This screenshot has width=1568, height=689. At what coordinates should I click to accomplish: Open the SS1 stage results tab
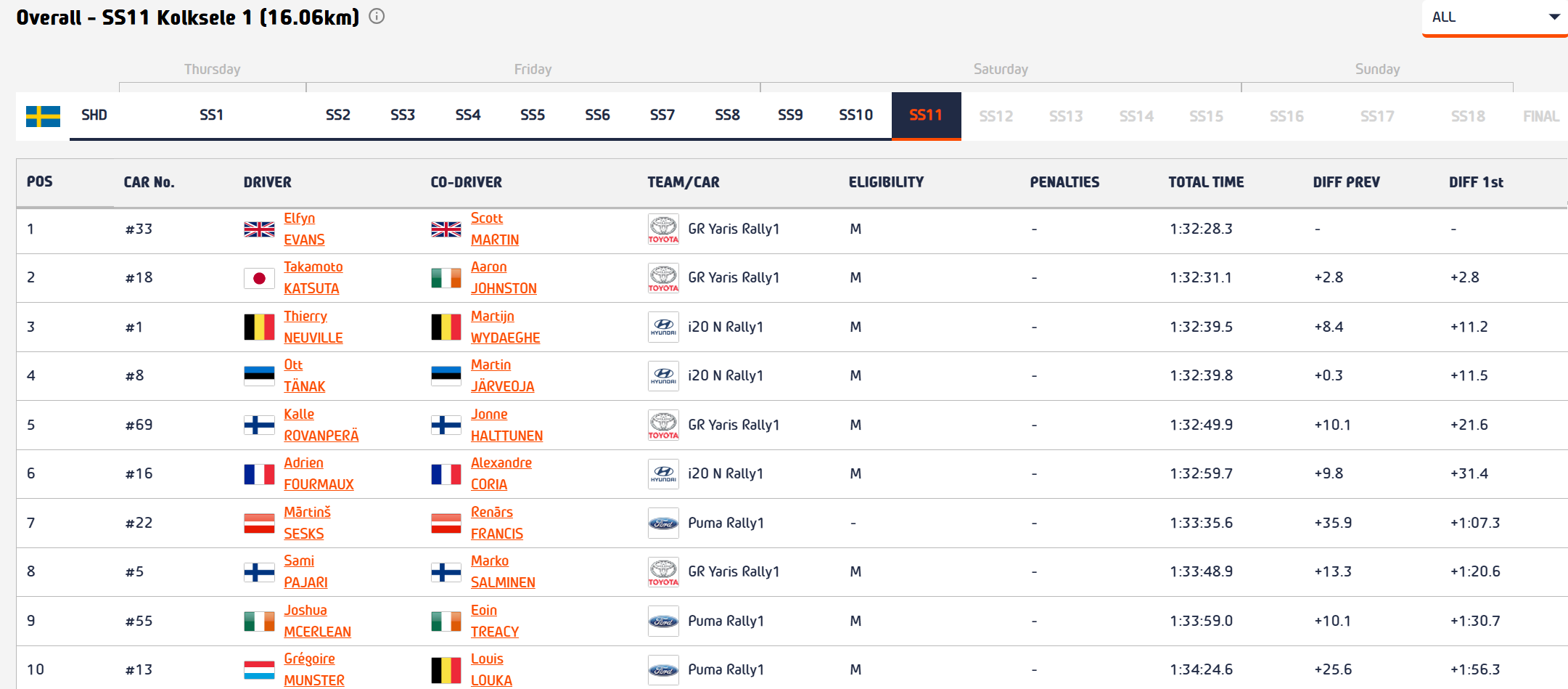[x=211, y=115]
